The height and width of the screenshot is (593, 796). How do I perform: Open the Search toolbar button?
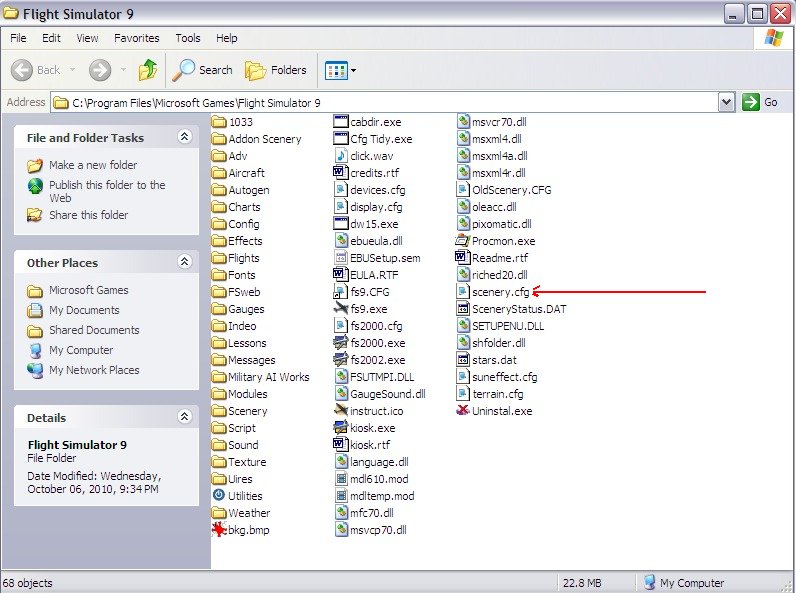202,70
